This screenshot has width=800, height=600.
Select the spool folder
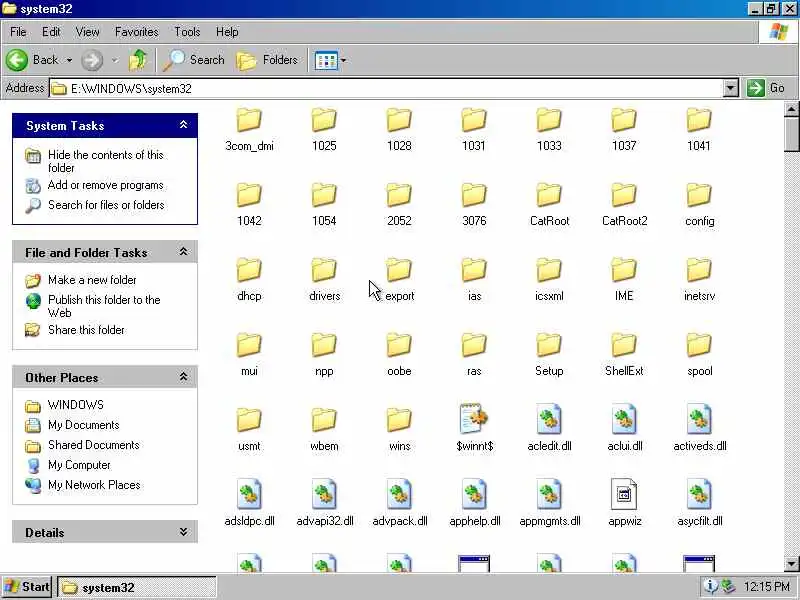[699, 356]
